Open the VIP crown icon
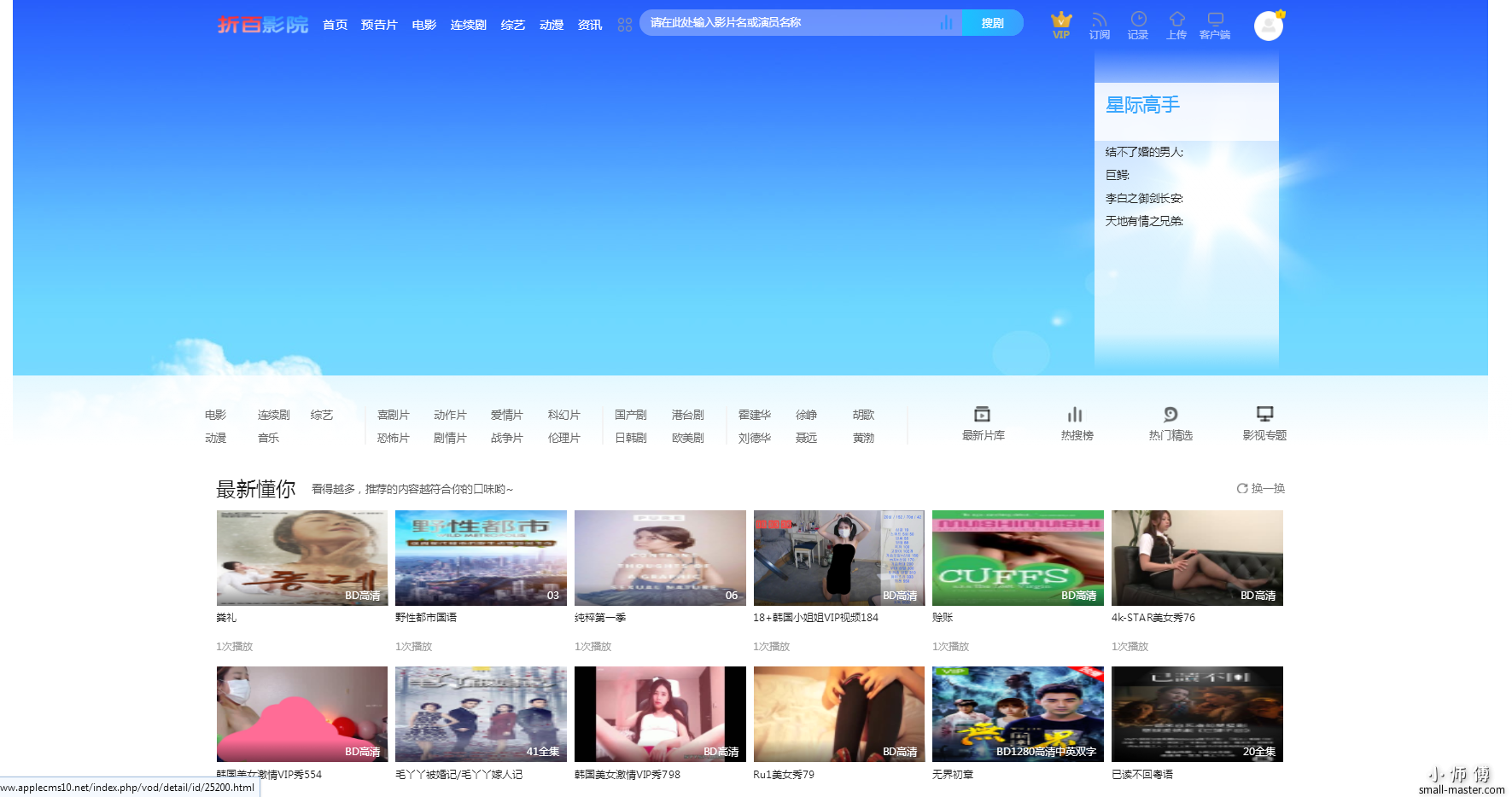Screen dimensions: 1512x797 point(1061,20)
